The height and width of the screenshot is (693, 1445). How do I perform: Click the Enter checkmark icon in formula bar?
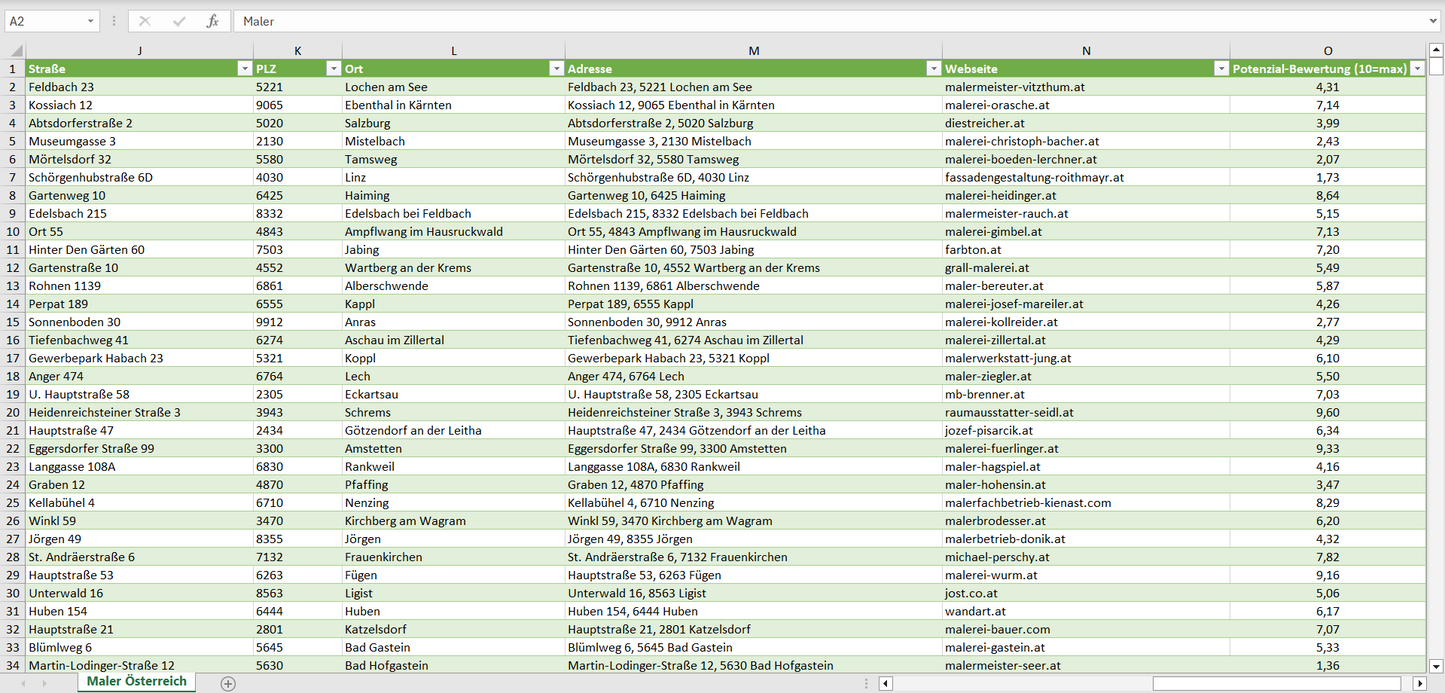[179, 21]
